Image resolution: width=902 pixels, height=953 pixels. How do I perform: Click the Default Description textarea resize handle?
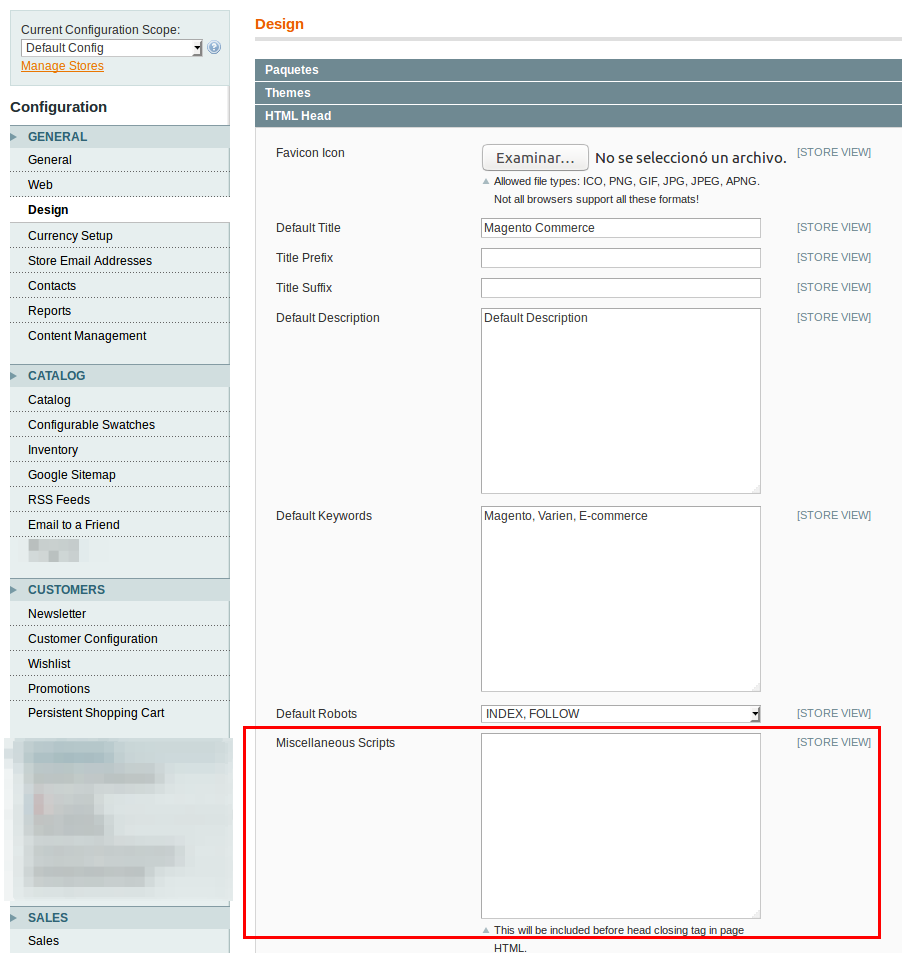[755, 488]
